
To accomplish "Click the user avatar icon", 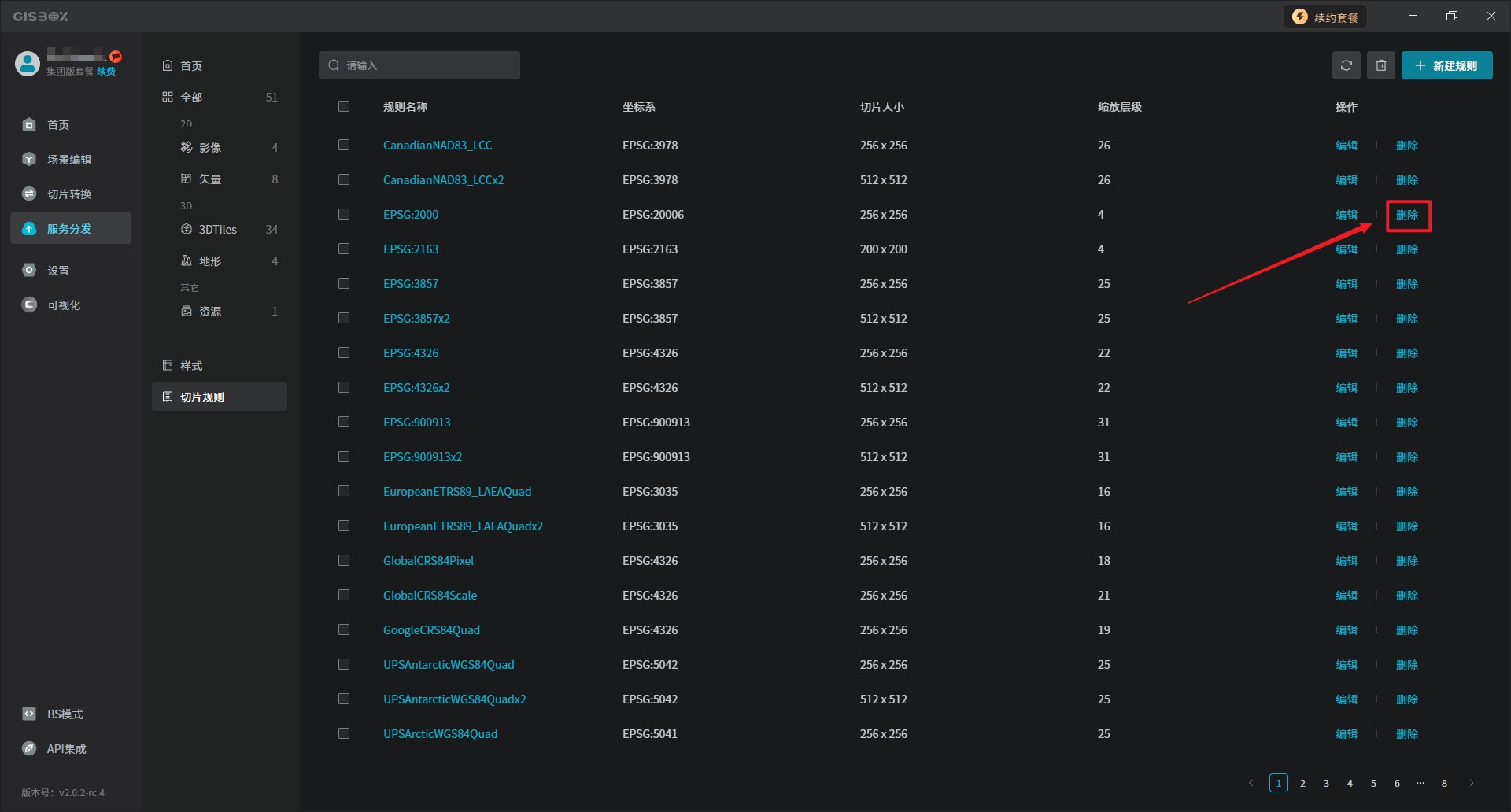I will pyautogui.click(x=28, y=64).
